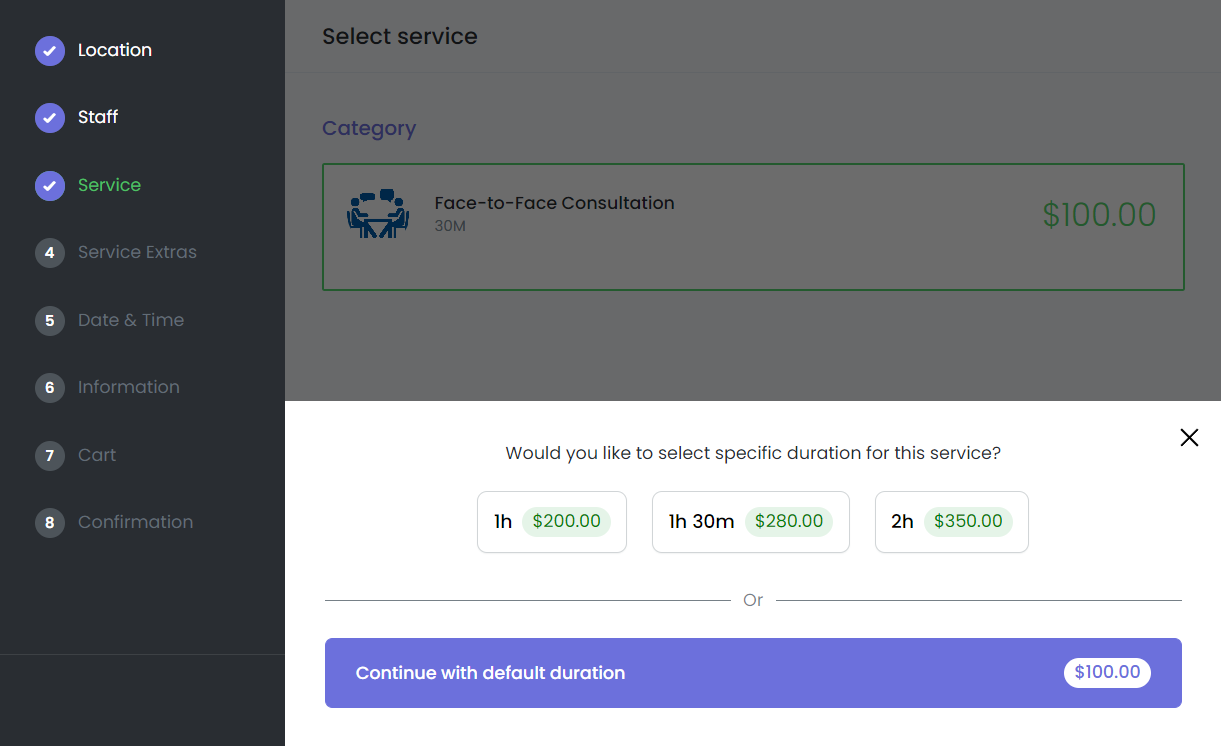Viewport: 1221px width, 746px height.
Task: Select the 1h duration option
Action: point(551,521)
